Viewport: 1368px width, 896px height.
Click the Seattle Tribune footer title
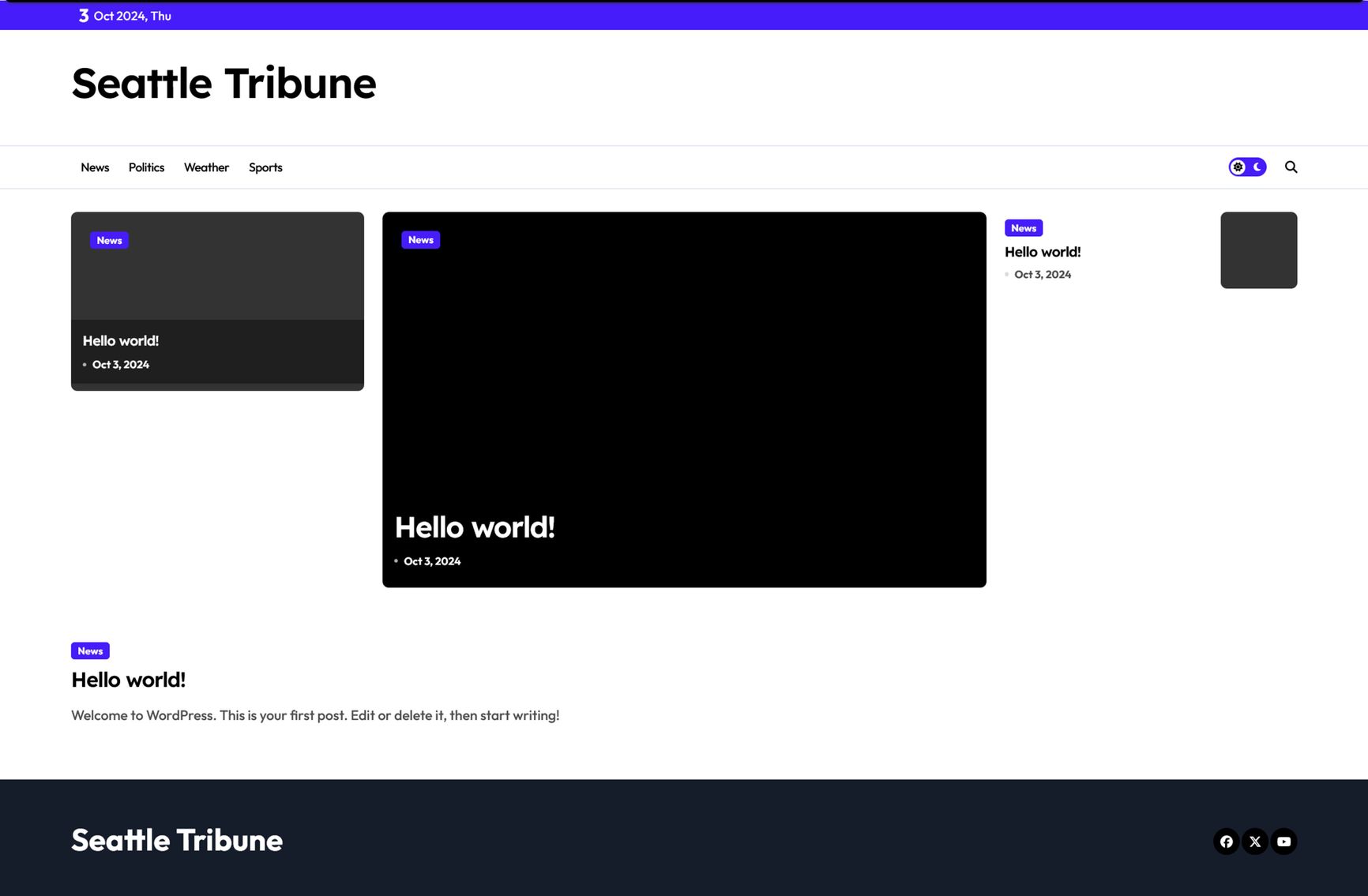pos(177,840)
